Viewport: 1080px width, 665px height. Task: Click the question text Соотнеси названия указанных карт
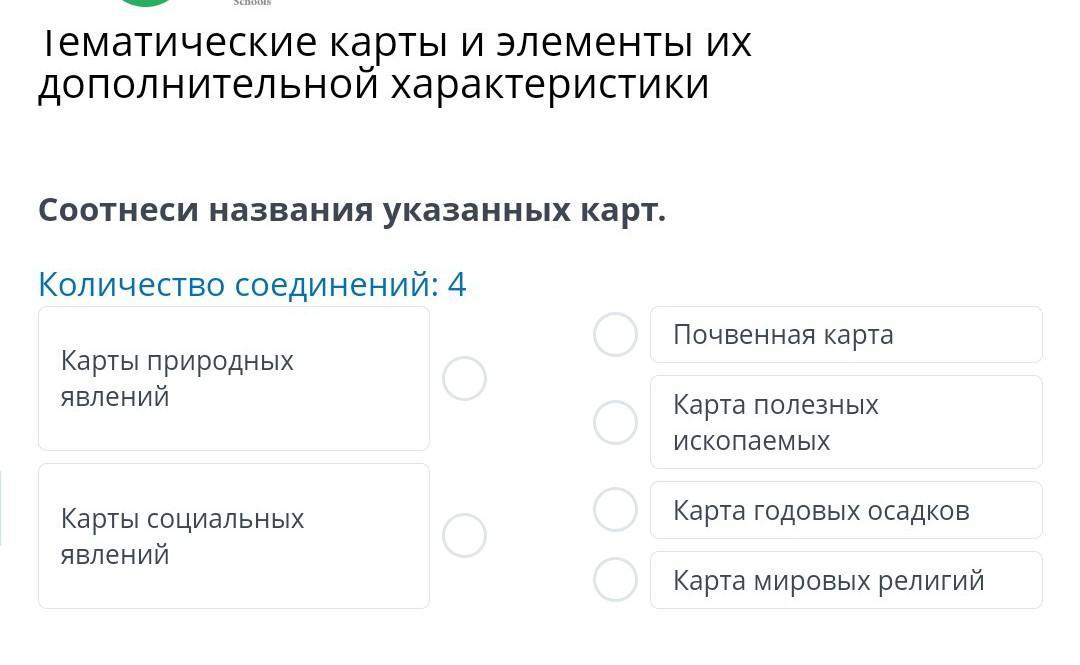coord(352,210)
